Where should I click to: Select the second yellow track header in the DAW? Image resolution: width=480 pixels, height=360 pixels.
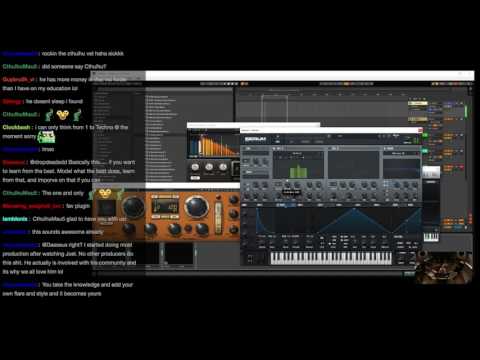417,119
